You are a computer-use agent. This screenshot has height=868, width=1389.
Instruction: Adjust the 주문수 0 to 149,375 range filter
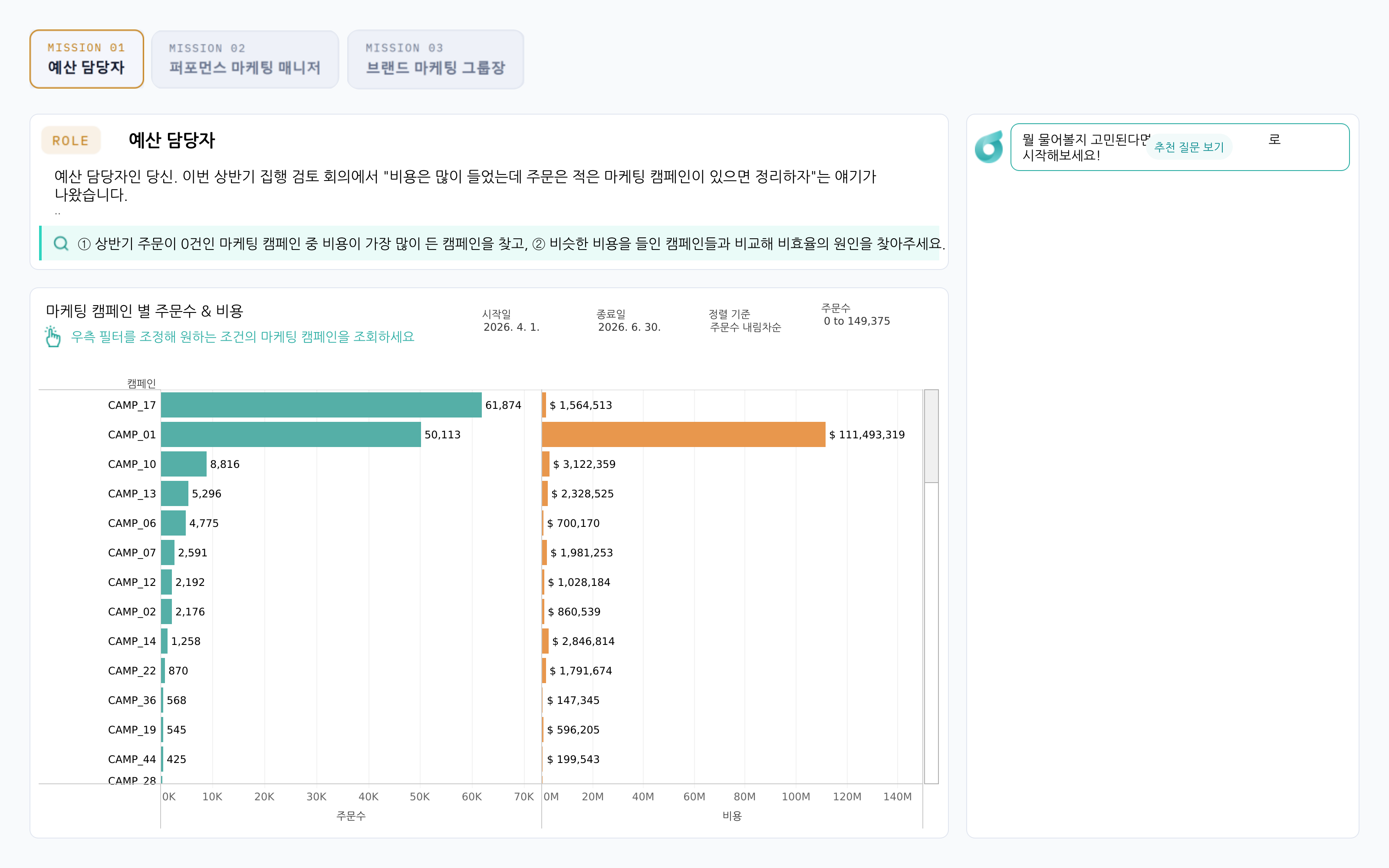point(856,315)
